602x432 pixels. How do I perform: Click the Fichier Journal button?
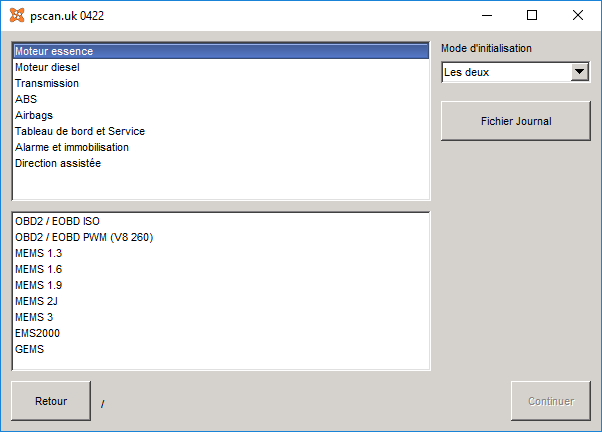click(x=516, y=121)
